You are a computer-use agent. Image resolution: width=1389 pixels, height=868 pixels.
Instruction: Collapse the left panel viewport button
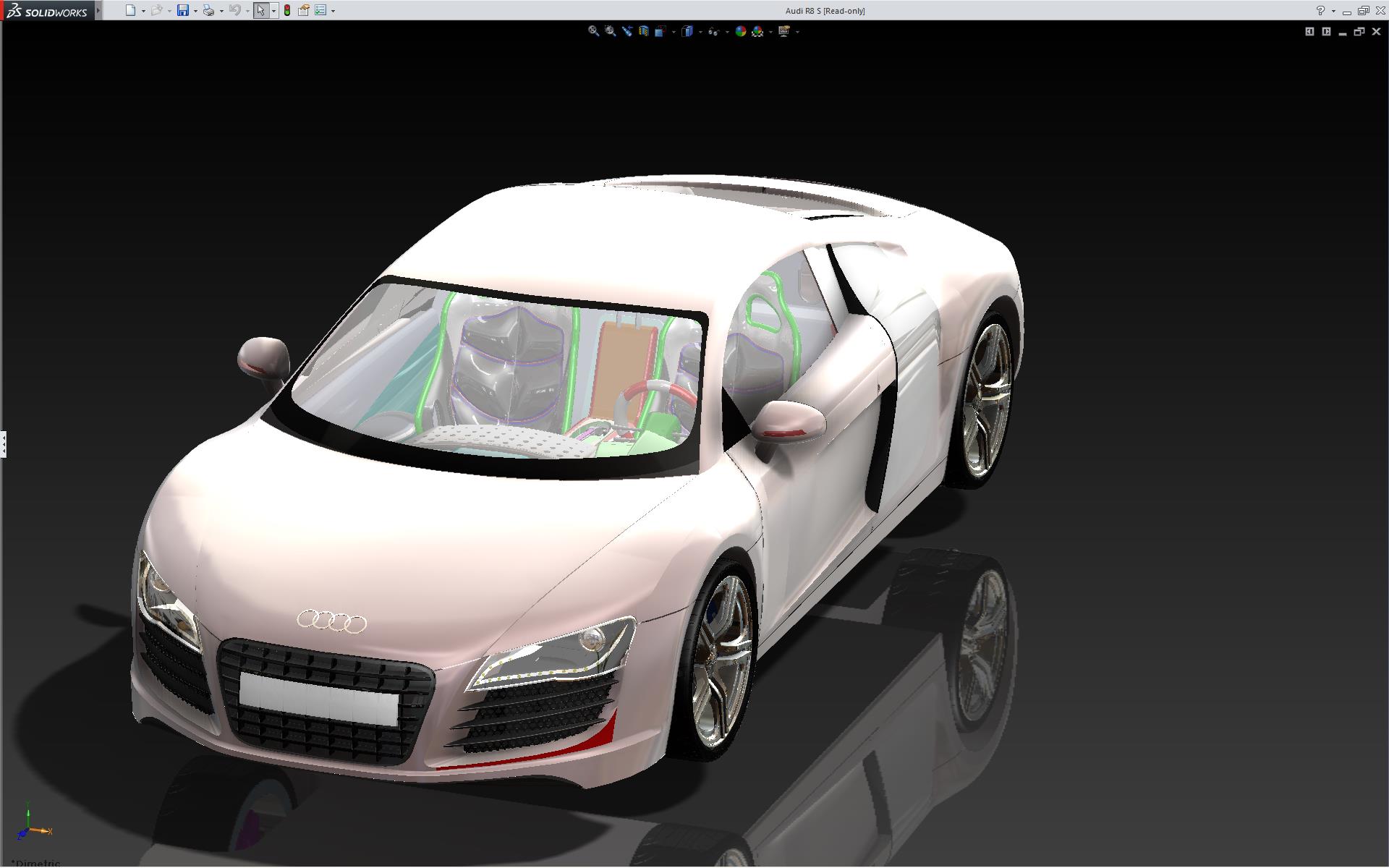coord(1309,31)
